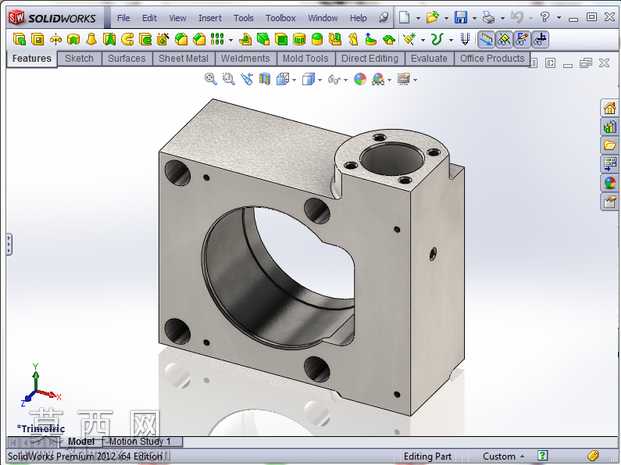
Task: Click the Edit Appearance color ball icon
Action: tap(360, 79)
